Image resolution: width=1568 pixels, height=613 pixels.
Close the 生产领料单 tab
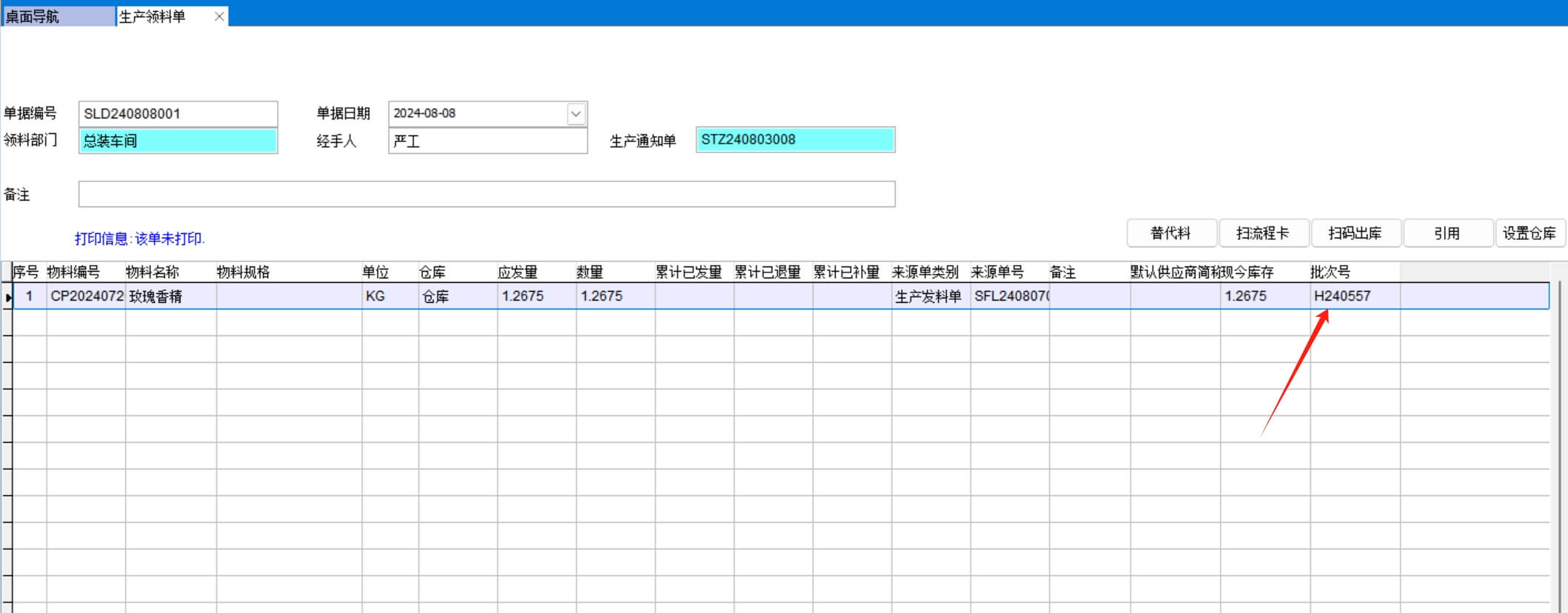click(219, 16)
